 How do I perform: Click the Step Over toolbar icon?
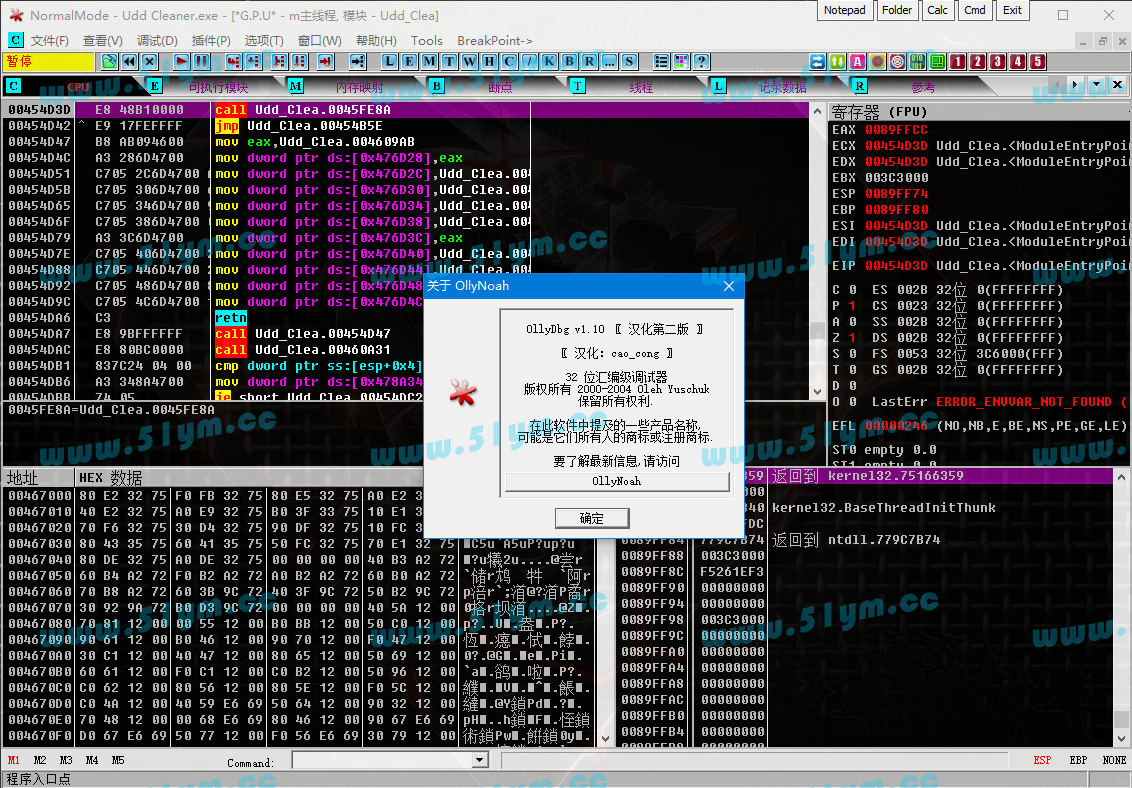coord(254,61)
